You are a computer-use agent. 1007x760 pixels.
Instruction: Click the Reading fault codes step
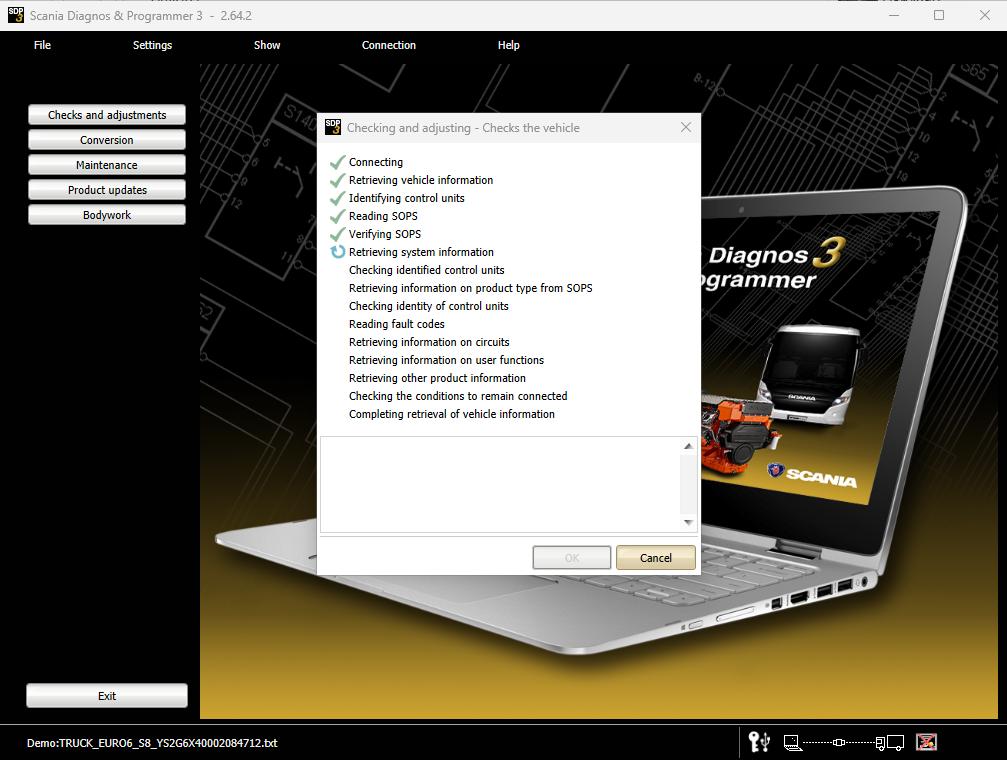[397, 324]
